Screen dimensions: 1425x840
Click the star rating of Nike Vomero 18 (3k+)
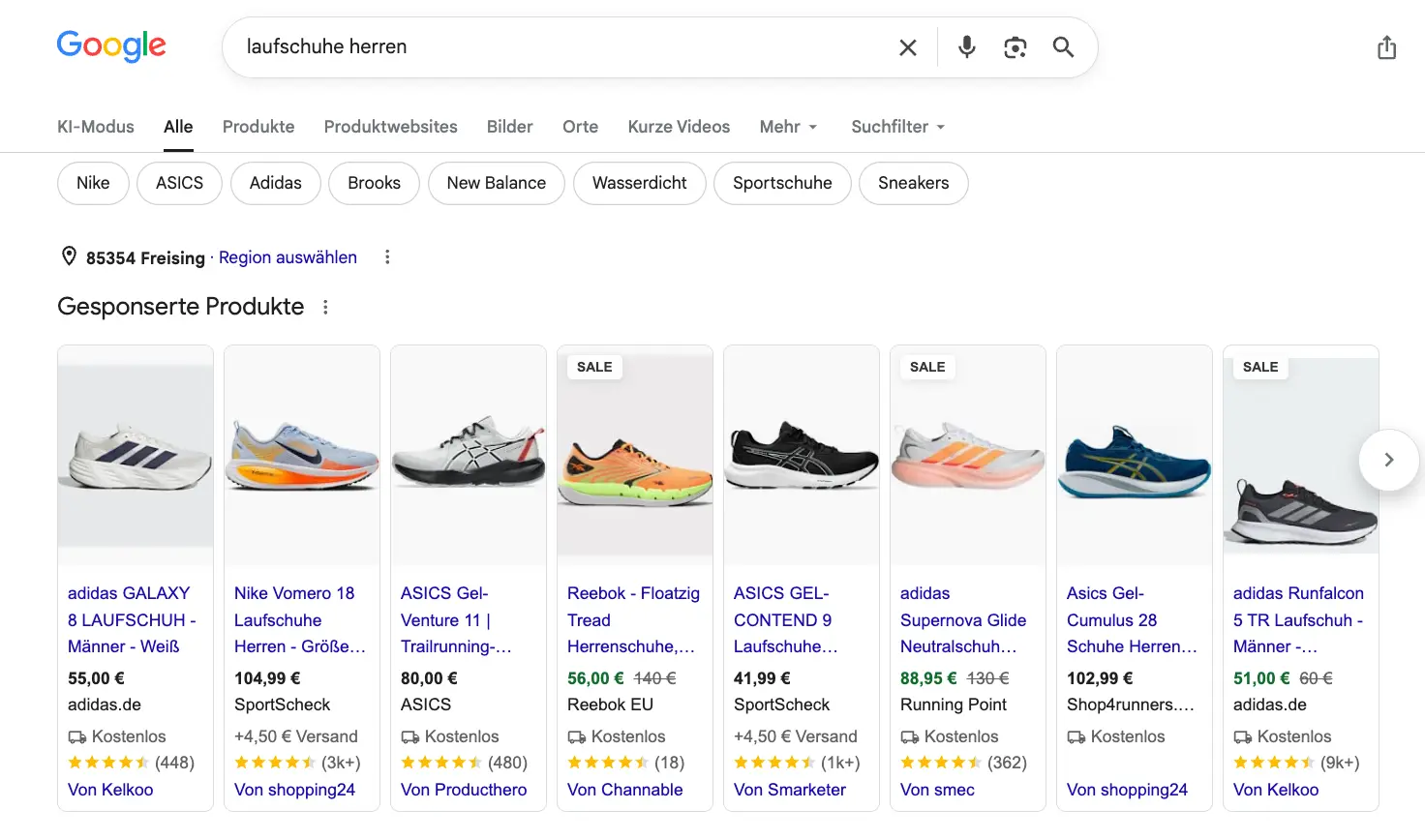tap(275, 763)
